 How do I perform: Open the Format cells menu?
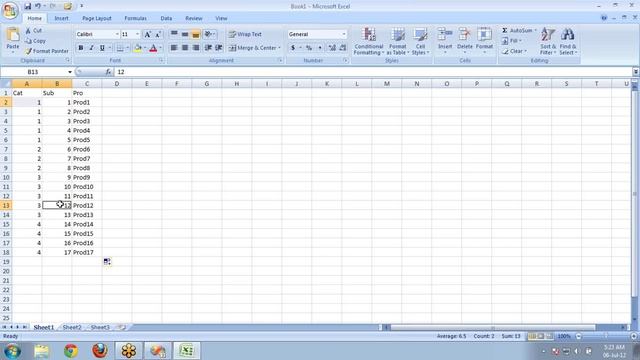coord(484,40)
